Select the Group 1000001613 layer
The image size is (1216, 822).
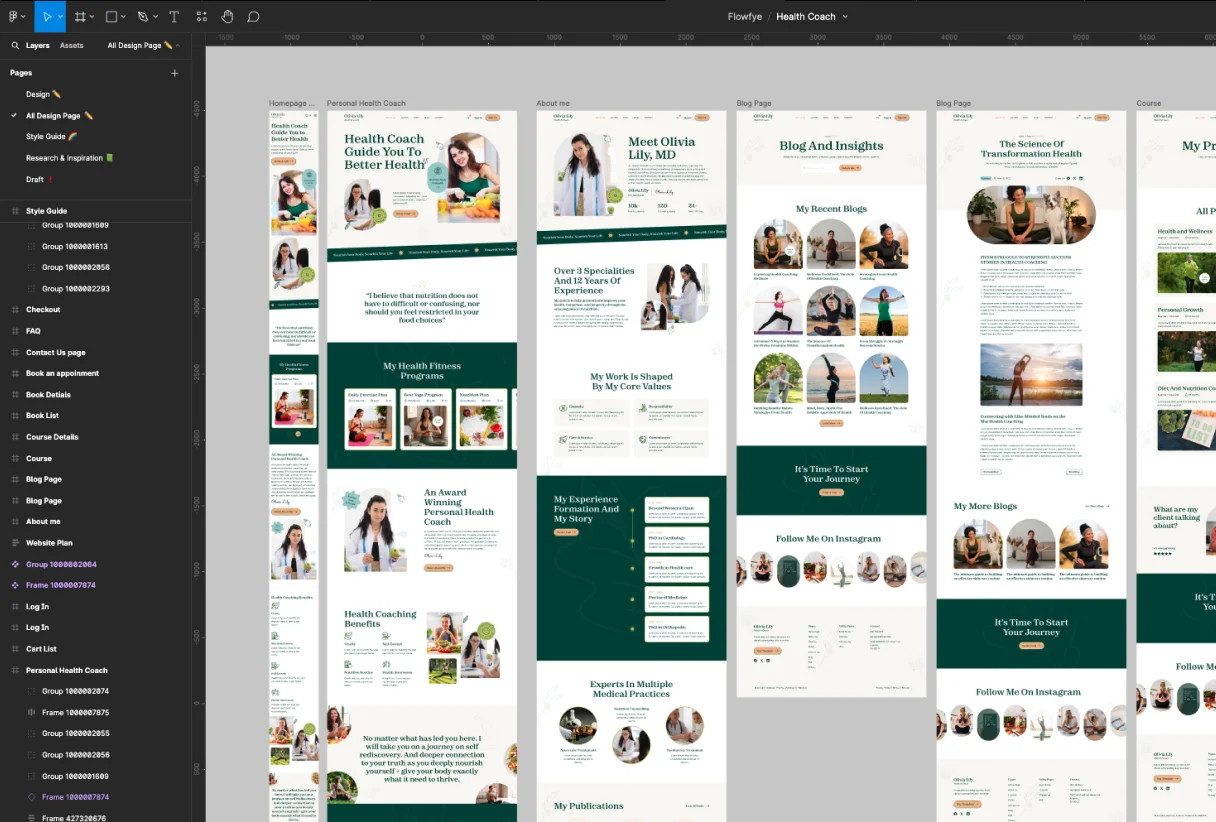75,246
